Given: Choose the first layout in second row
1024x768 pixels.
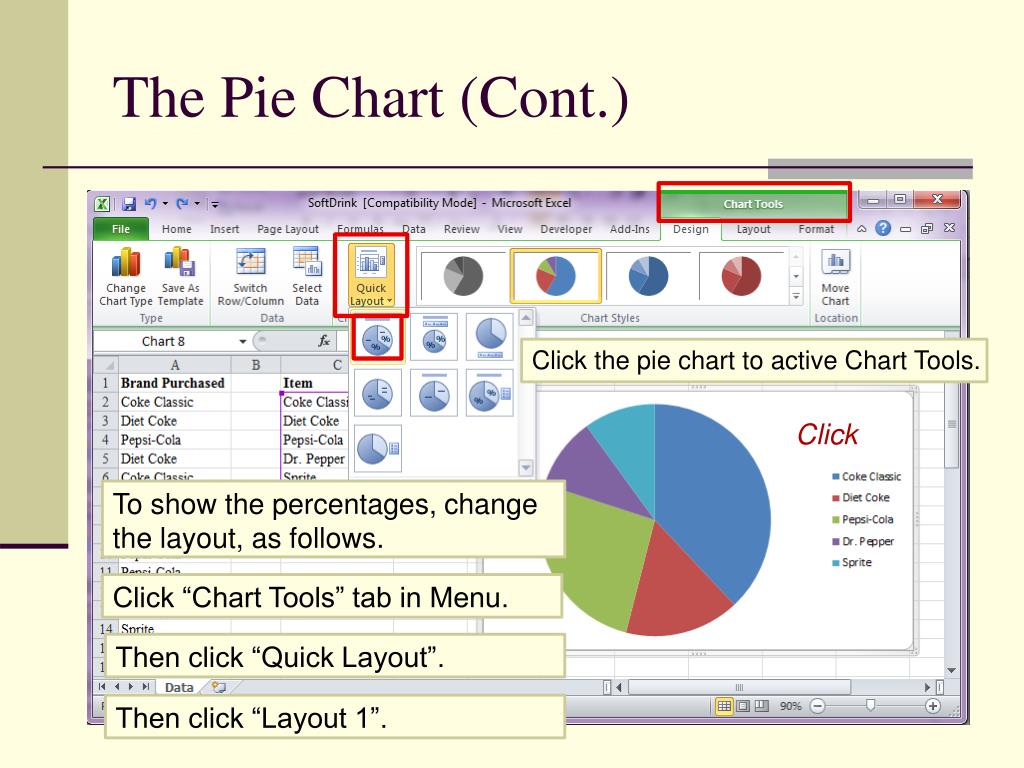Looking at the screenshot, I should [377, 393].
